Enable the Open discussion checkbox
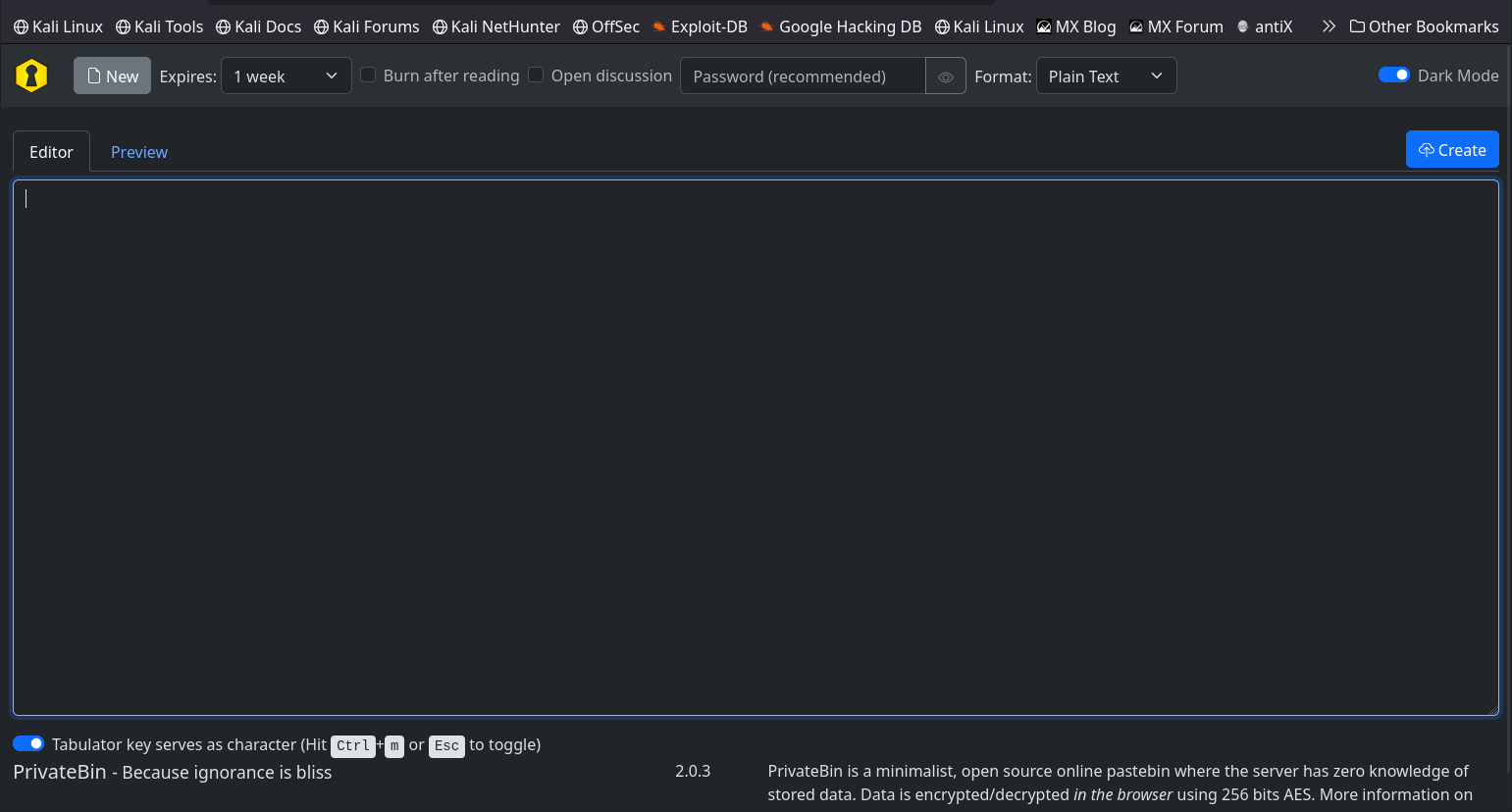Viewport: 1512px width, 812px height. (537, 75)
